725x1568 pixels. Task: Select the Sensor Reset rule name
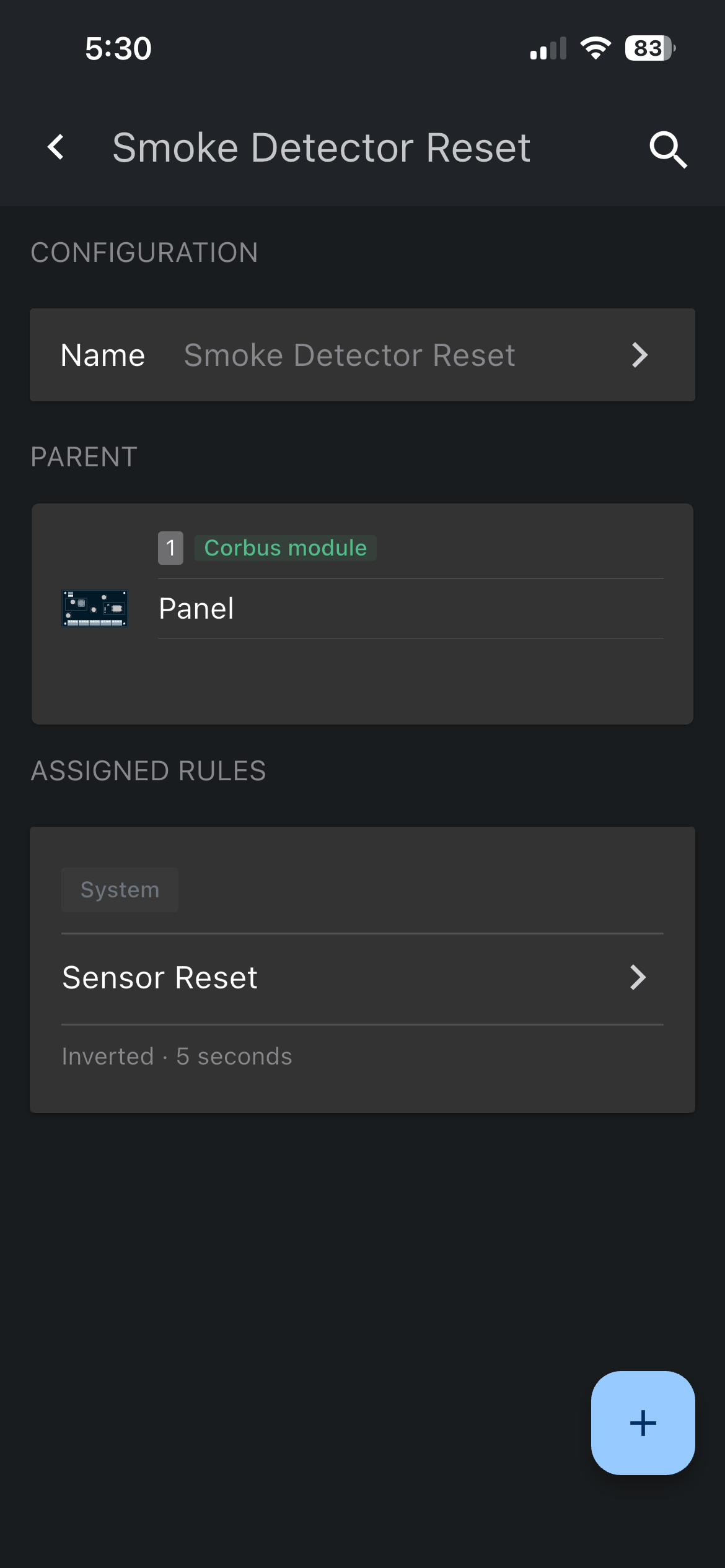pyautogui.click(x=160, y=978)
